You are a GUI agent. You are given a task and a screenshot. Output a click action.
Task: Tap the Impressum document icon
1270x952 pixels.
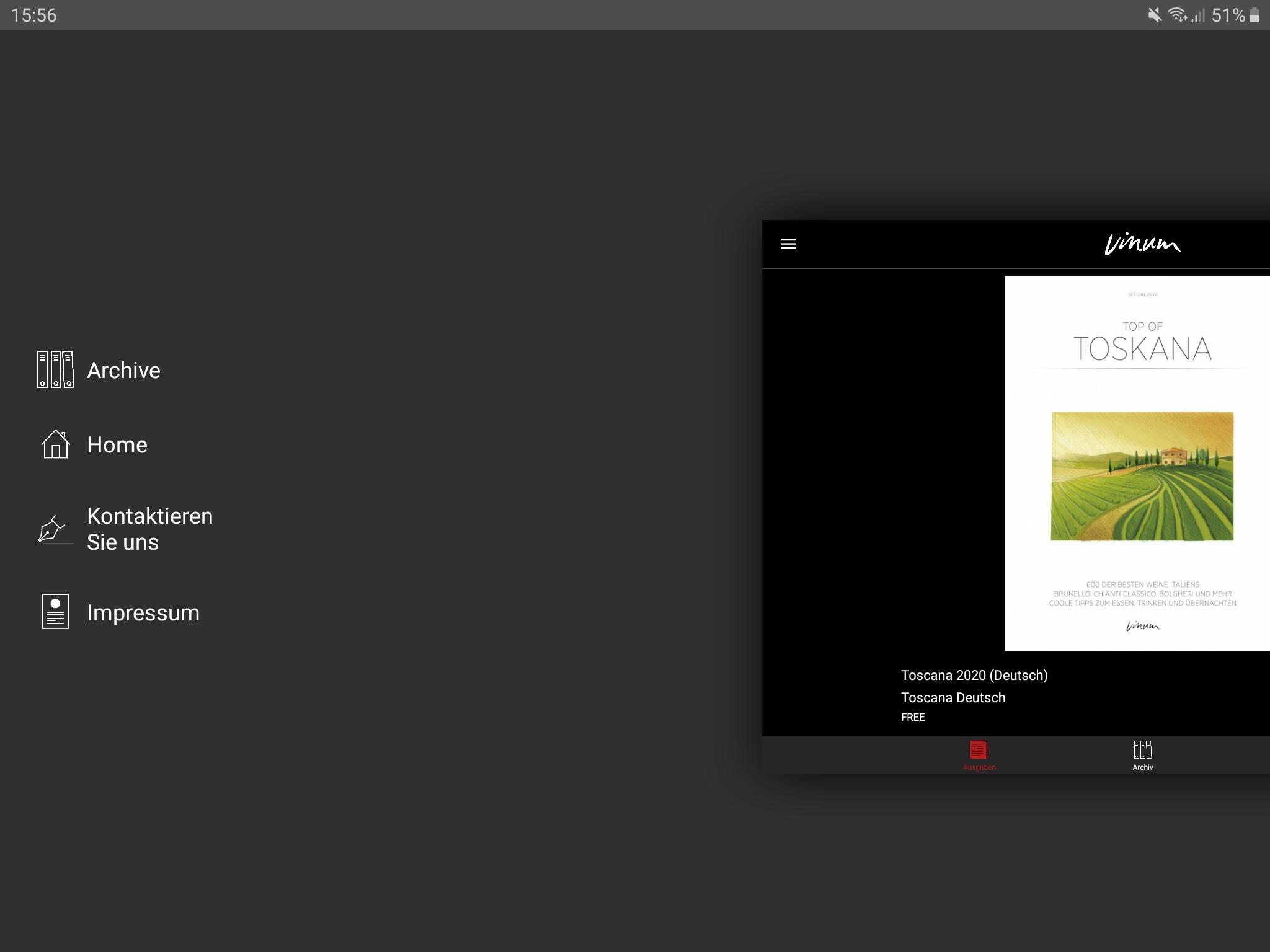coord(55,612)
